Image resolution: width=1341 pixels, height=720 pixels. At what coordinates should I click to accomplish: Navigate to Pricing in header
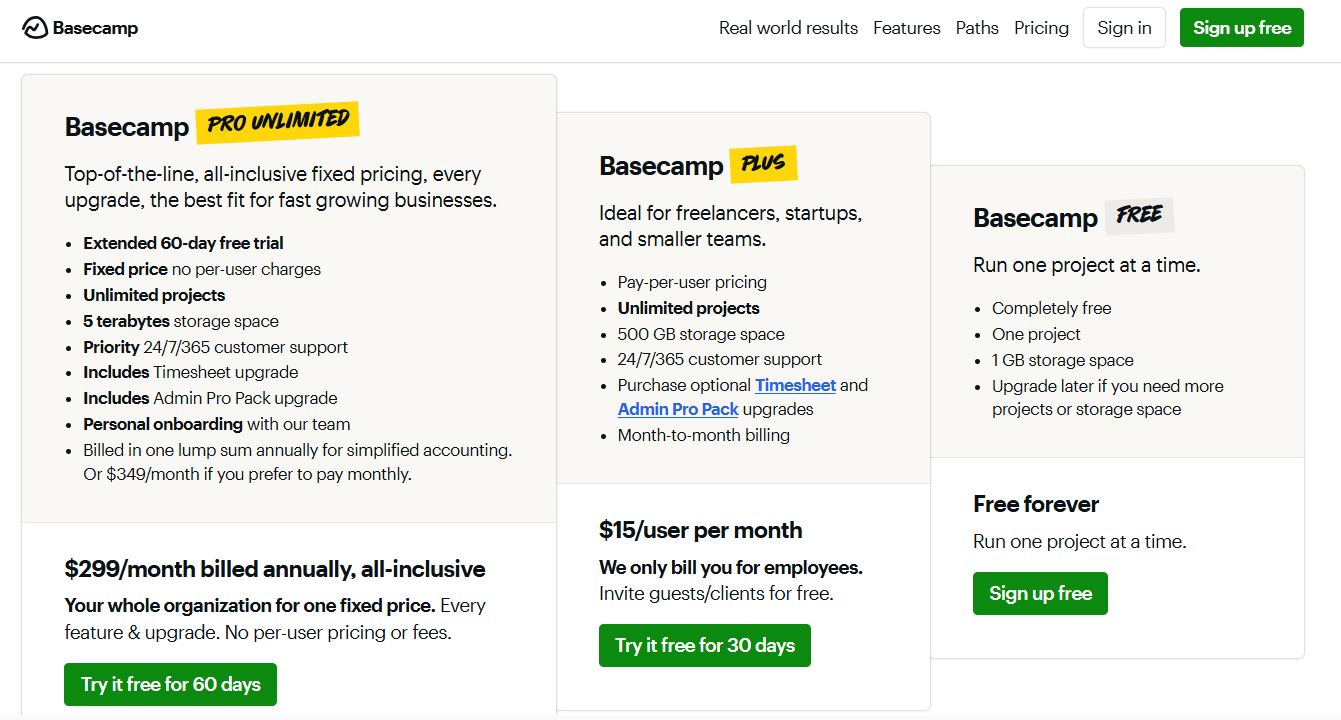1041,28
